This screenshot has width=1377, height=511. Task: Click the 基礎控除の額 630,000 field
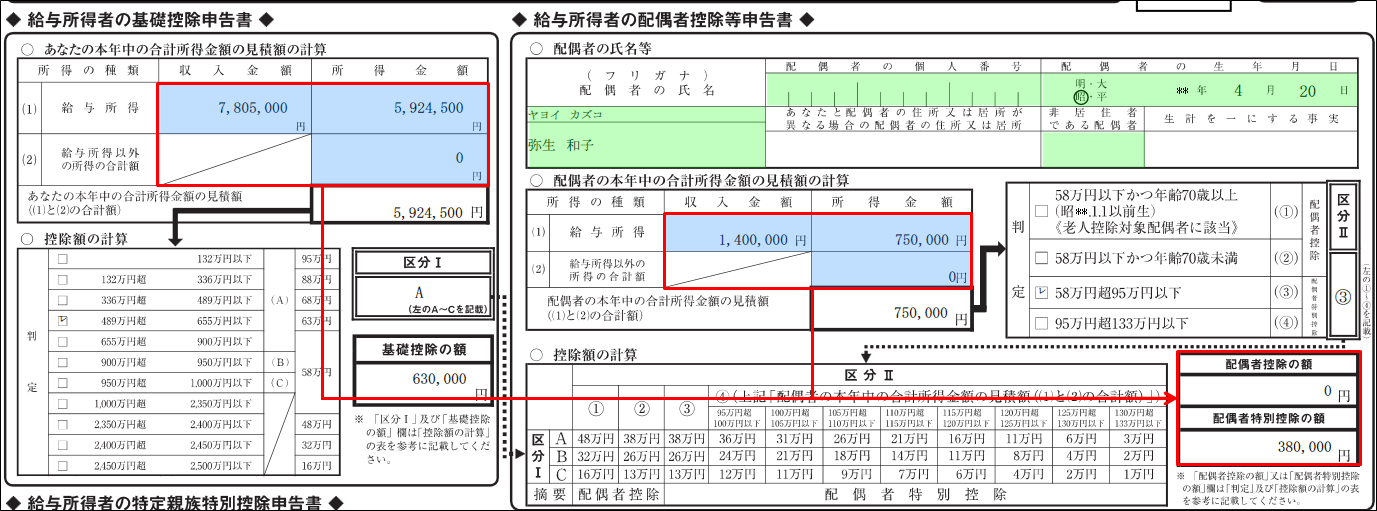421,380
